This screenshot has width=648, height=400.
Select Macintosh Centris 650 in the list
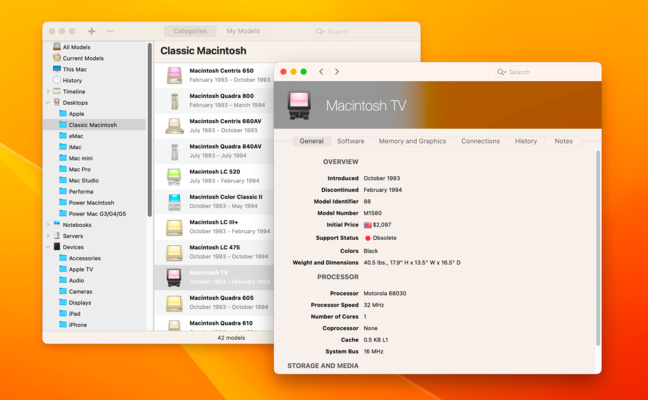point(214,75)
